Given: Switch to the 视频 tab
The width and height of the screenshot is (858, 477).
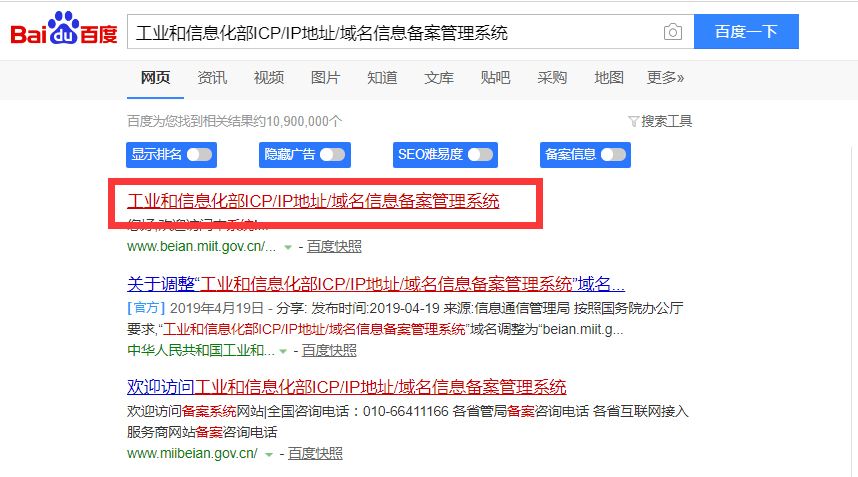Looking at the screenshot, I should 269,78.
